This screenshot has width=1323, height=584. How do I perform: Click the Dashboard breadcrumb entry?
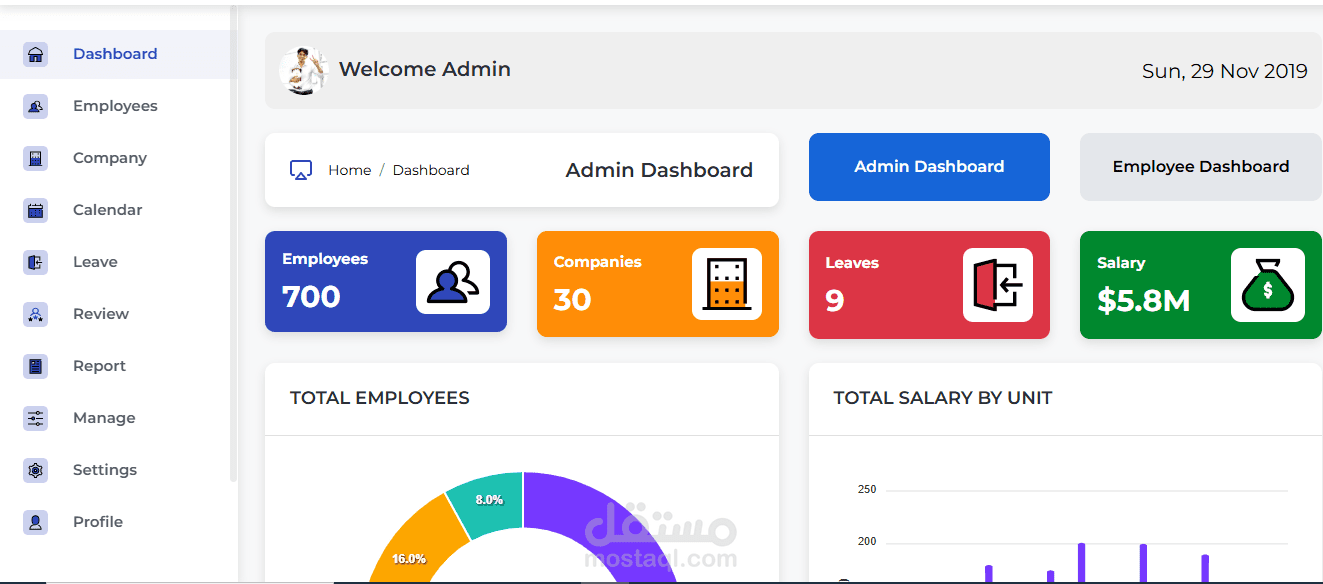tap(431, 170)
